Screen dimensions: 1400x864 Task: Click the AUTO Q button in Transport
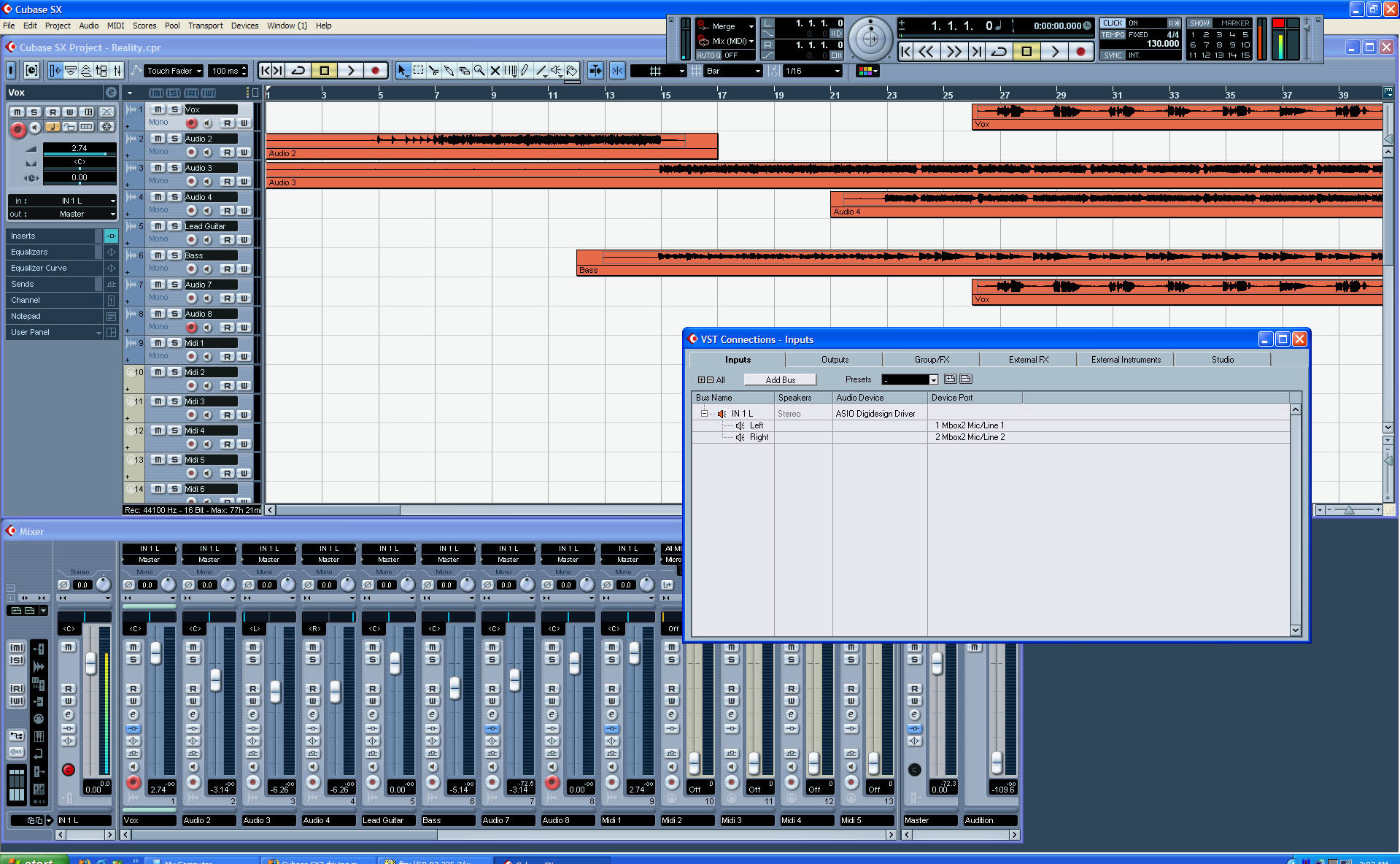click(708, 55)
